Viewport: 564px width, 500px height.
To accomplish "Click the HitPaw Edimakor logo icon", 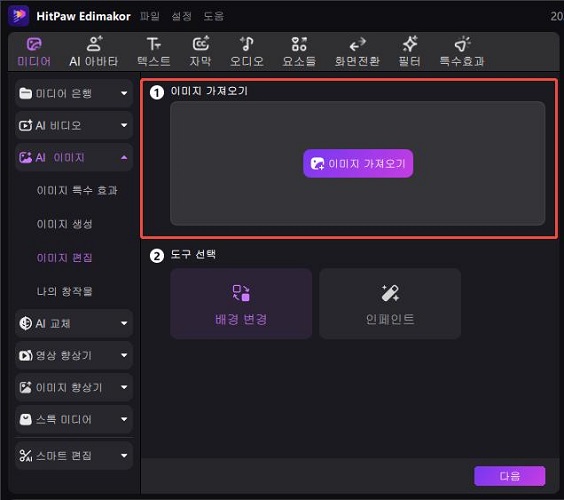I will pos(18,16).
